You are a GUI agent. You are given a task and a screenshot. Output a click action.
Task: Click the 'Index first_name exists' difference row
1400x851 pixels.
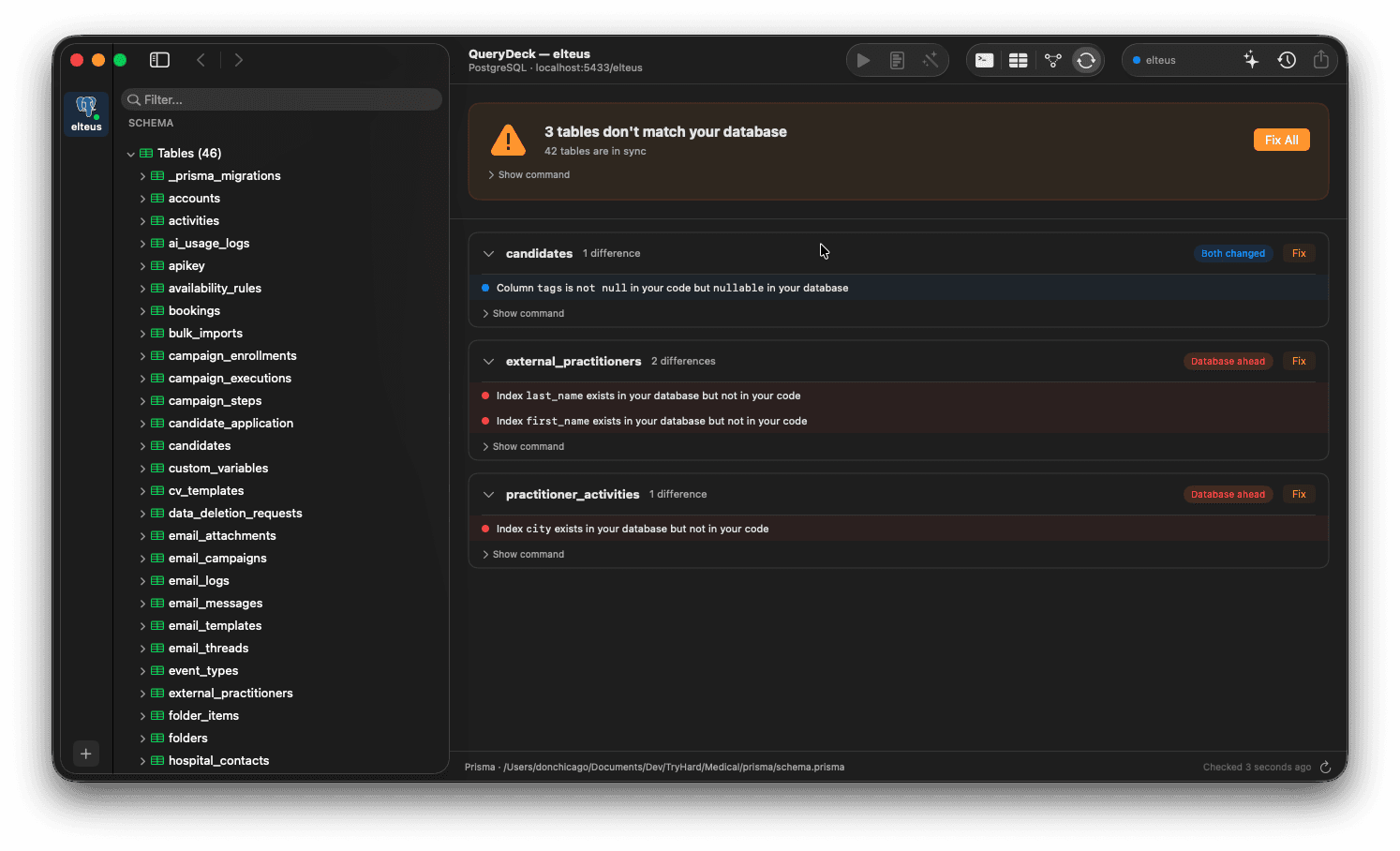click(898, 422)
